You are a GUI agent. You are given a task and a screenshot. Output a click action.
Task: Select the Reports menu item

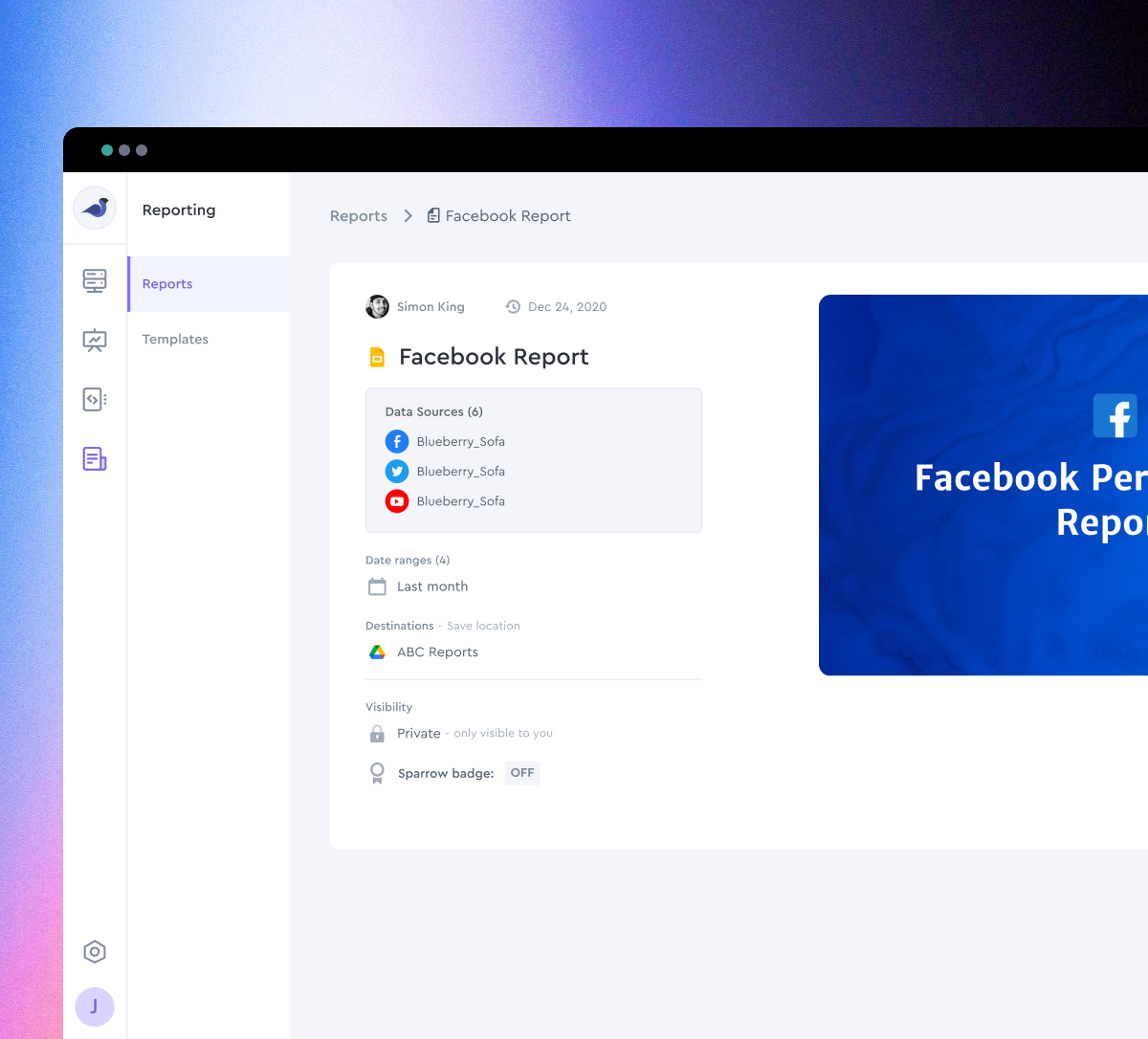pyautogui.click(x=210, y=284)
